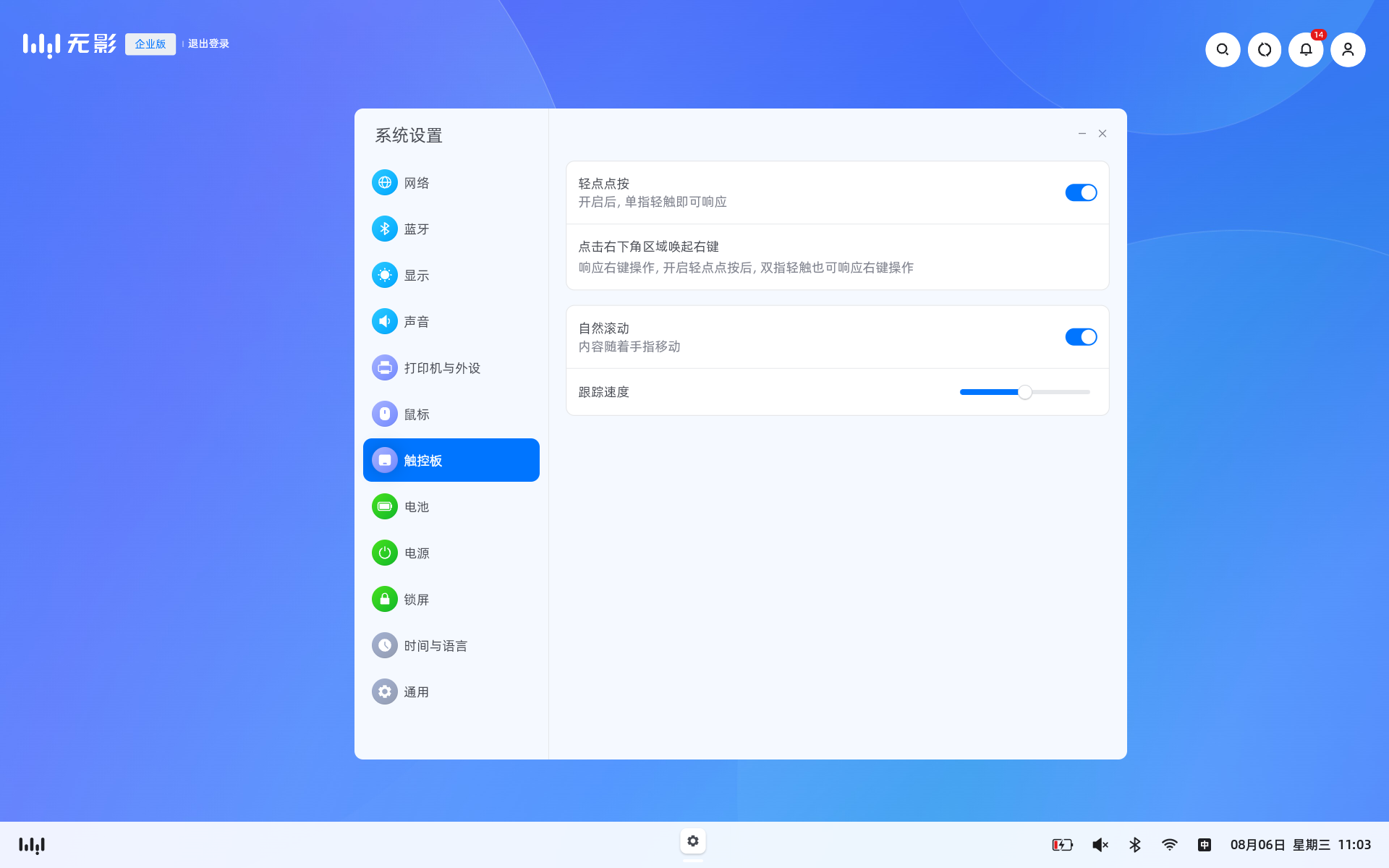Image resolution: width=1389 pixels, height=868 pixels.
Task: Click the 触控板 touchpad icon
Action: [x=385, y=460]
